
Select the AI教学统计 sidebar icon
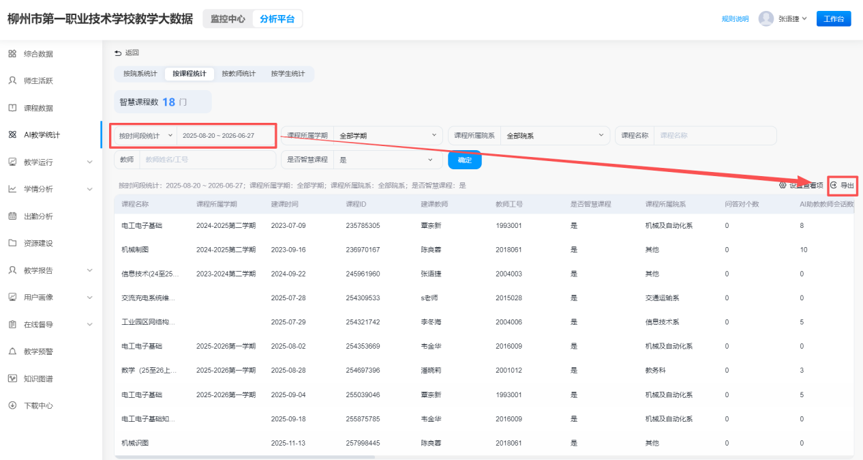pyautogui.click(x=12, y=135)
